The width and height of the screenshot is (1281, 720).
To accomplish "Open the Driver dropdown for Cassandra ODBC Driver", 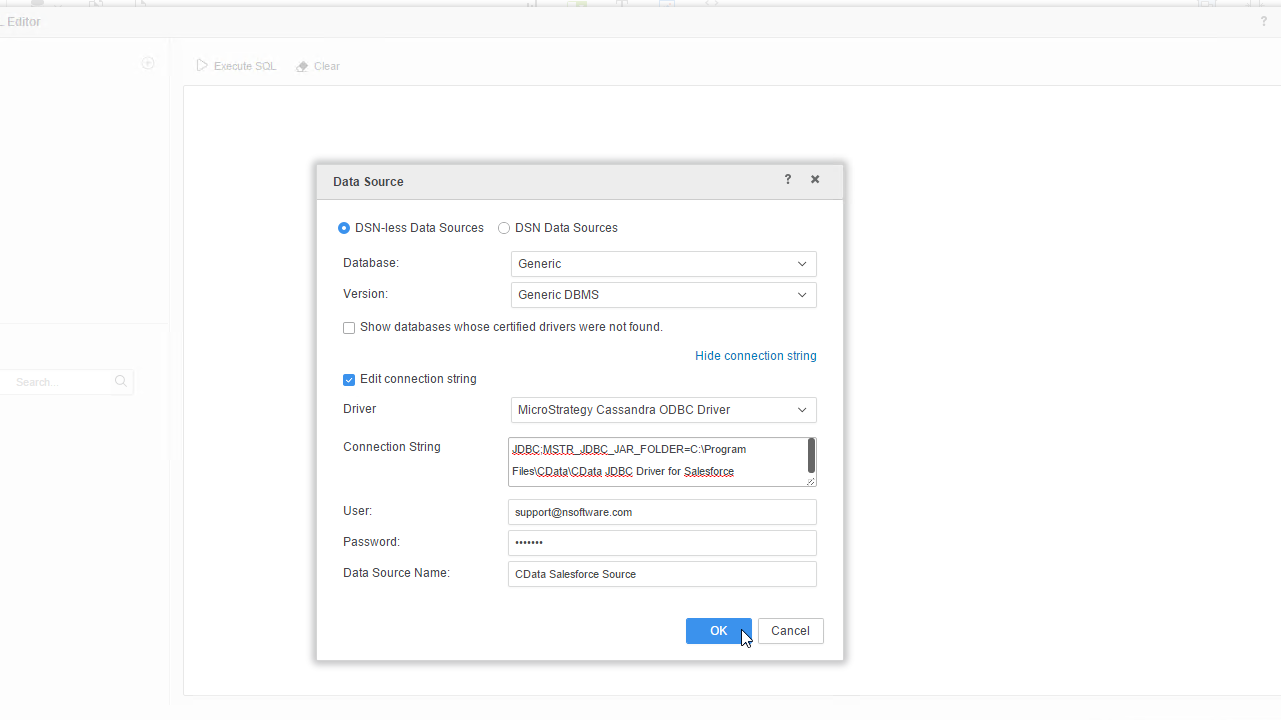I will [663, 409].
